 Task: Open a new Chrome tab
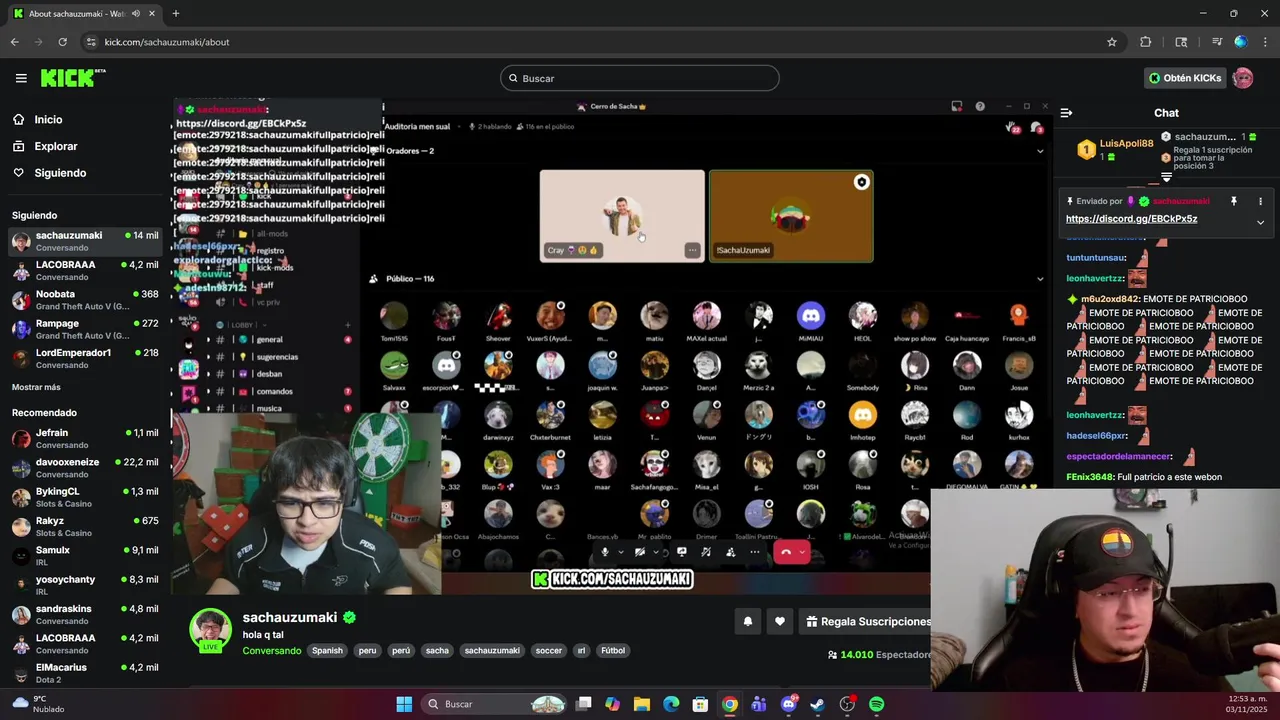click(x=176, y=13)
